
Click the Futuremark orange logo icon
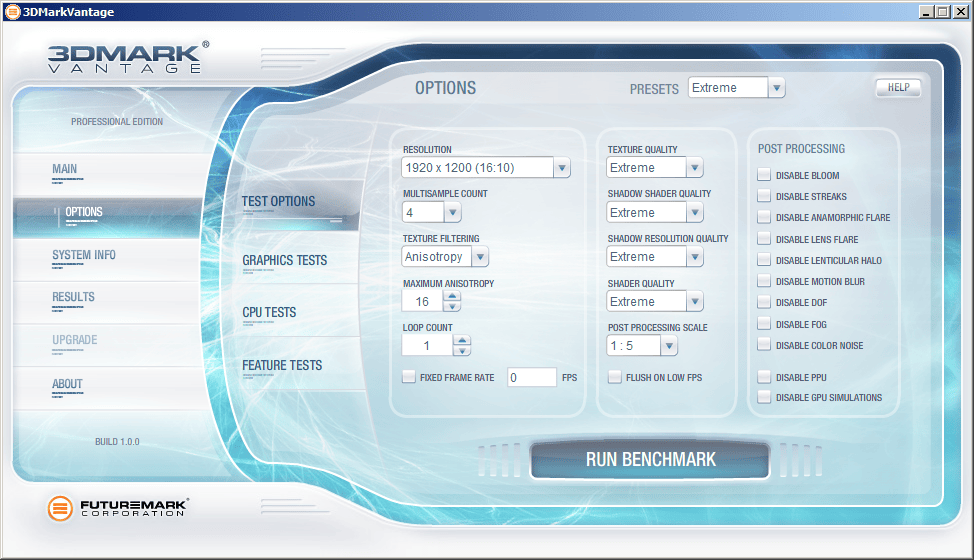pyautogui.click(x=60, y=508)
